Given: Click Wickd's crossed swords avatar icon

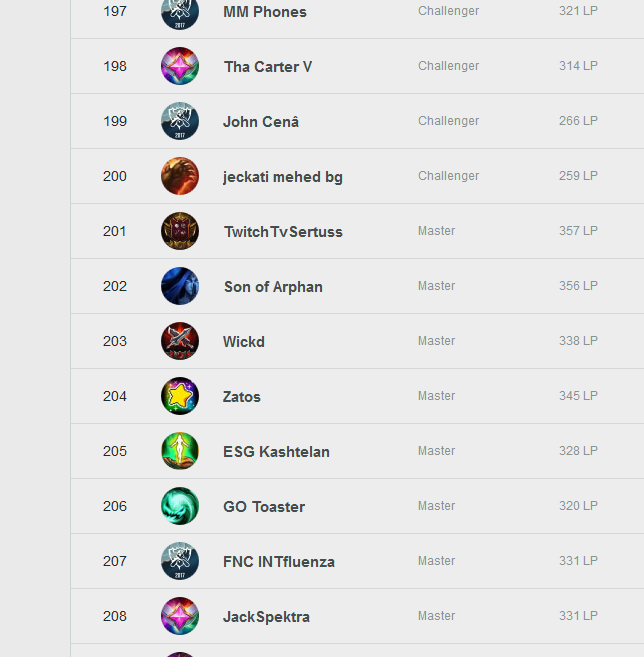Looking at the screenshot, I should 180,341.
